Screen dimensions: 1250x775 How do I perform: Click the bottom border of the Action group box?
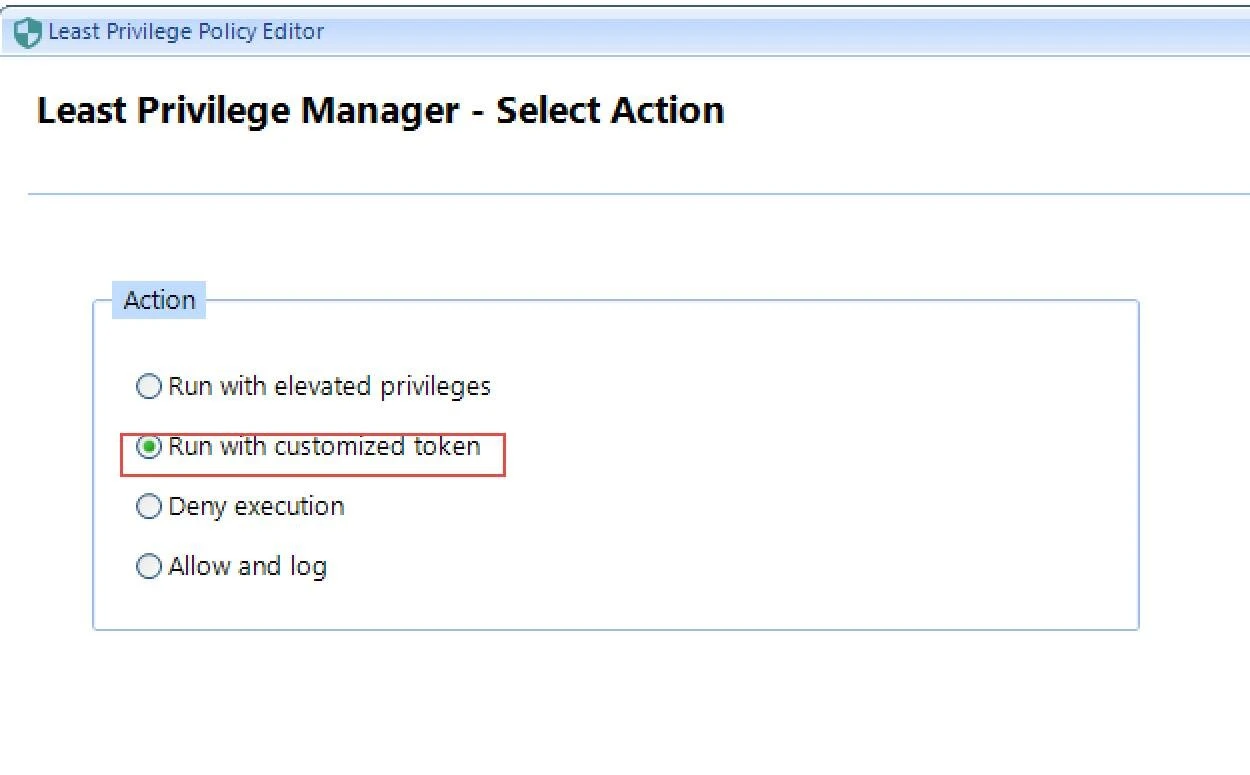point(616,629)
